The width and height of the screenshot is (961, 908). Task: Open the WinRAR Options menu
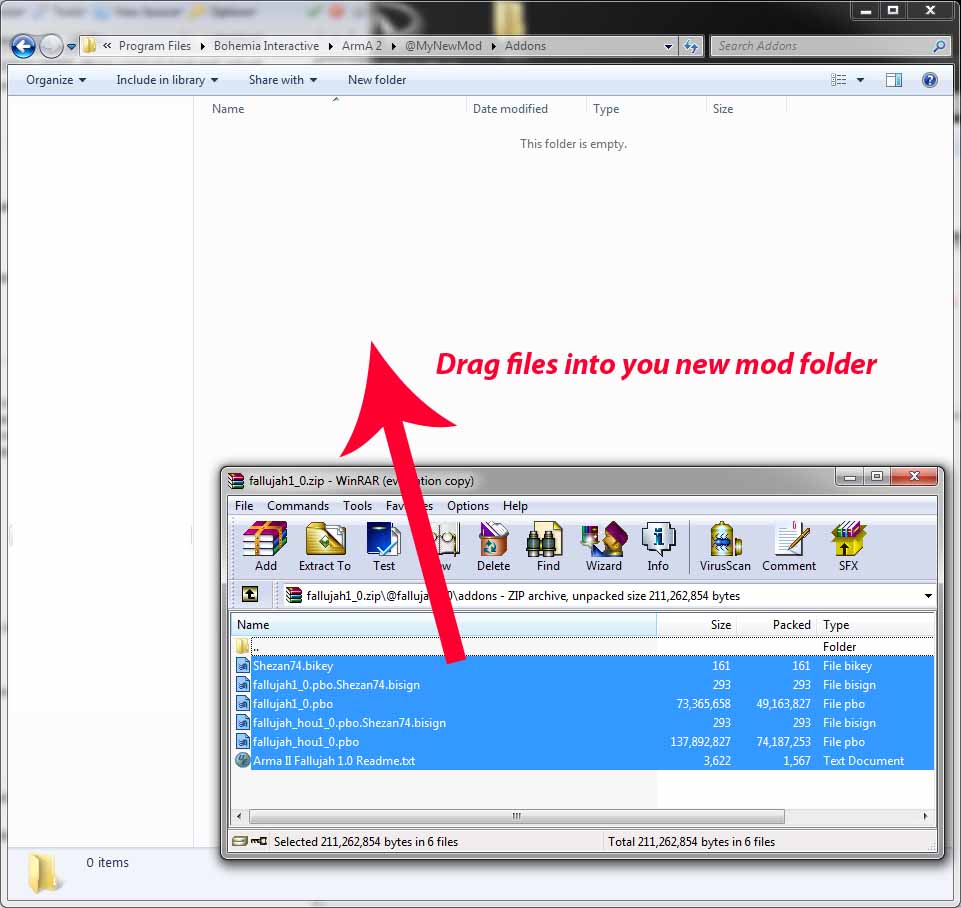(x=468, y=506)
